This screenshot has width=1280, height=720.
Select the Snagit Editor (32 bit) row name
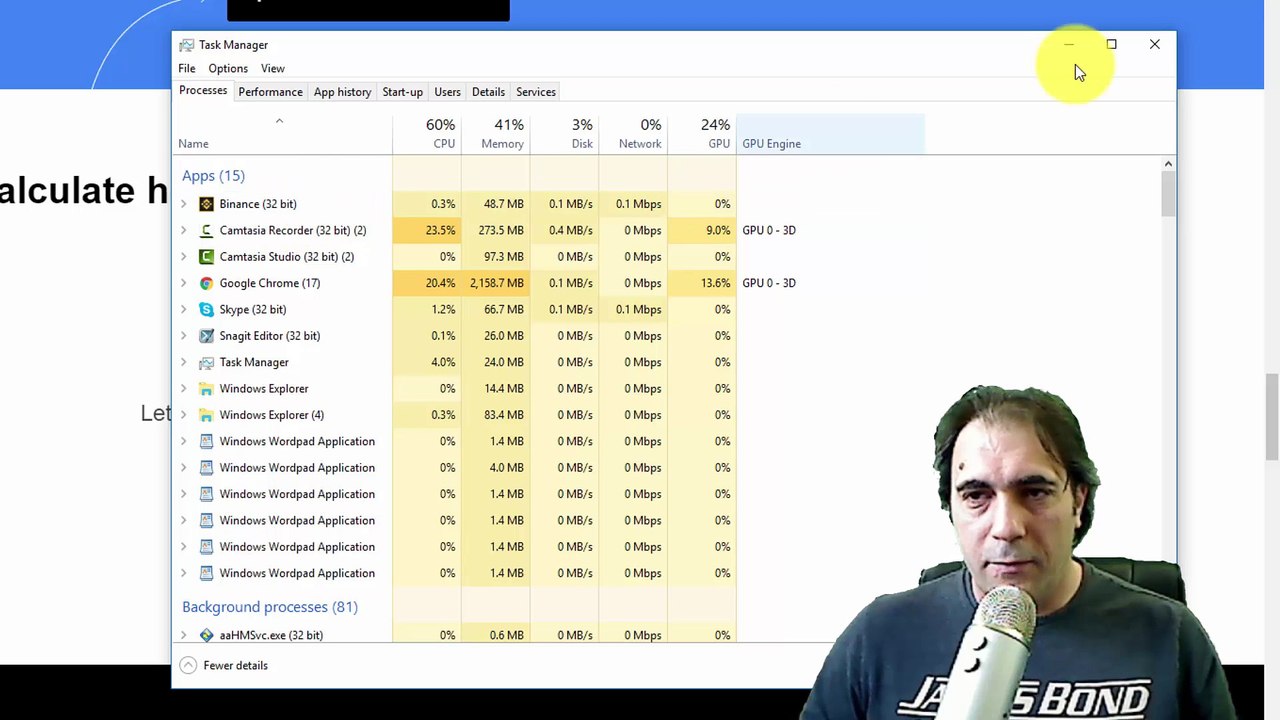pyautogui.click(x=270, y=336)
